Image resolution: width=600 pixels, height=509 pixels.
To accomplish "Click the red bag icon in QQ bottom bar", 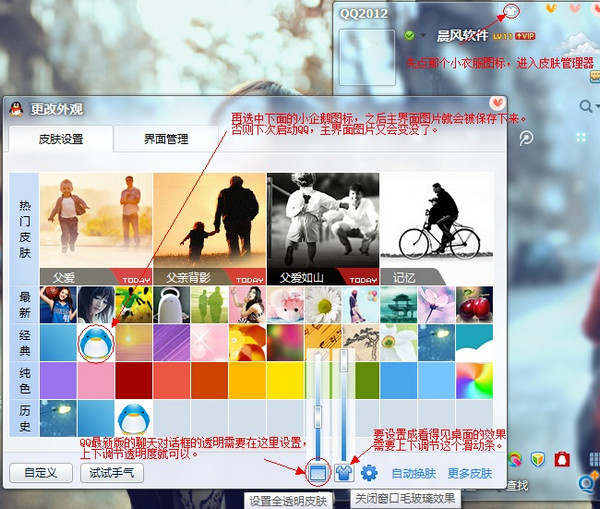I will pos(562,459).
